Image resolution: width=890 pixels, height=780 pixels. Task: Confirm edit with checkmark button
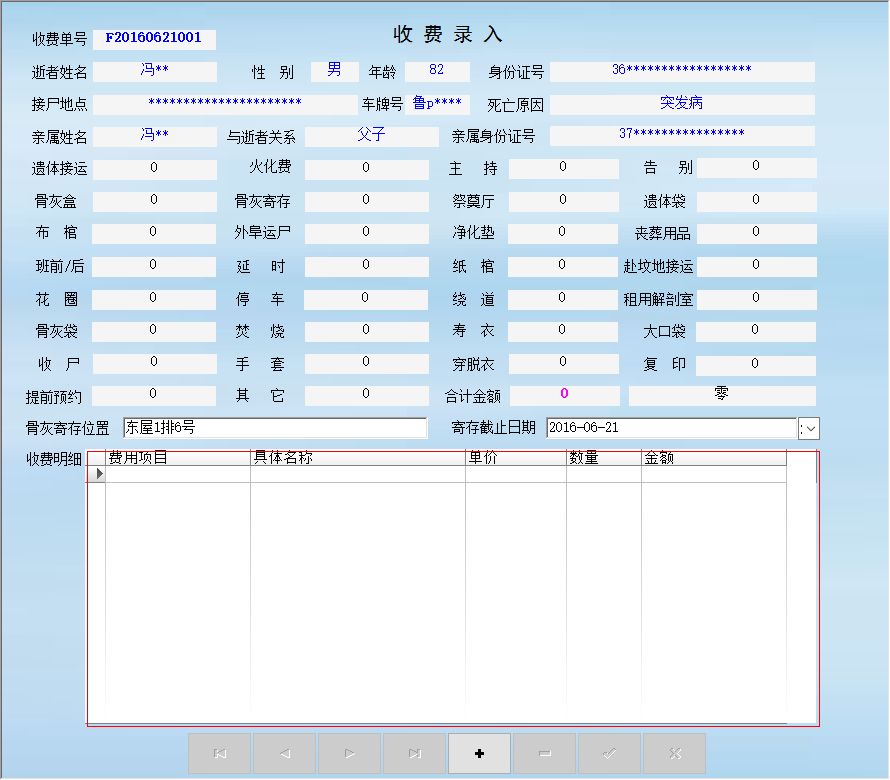tap(610, 753)
